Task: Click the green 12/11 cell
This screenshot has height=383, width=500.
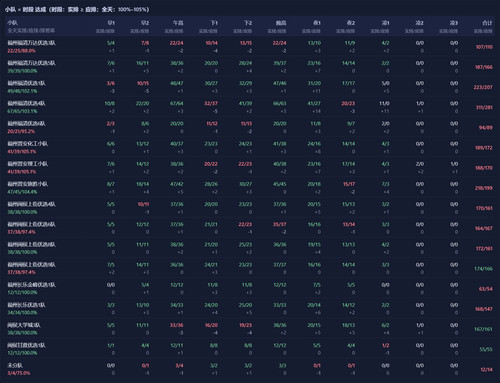Action: point(177,345)
